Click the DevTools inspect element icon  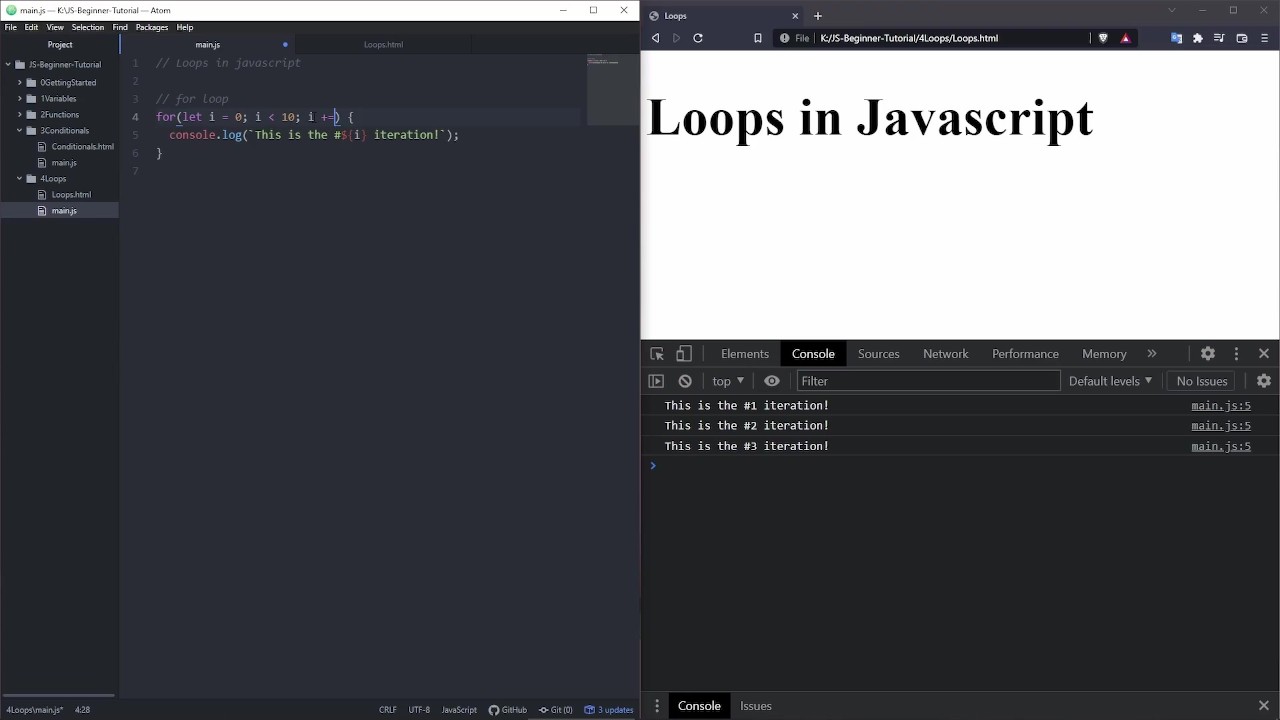[x=657, y=354]
